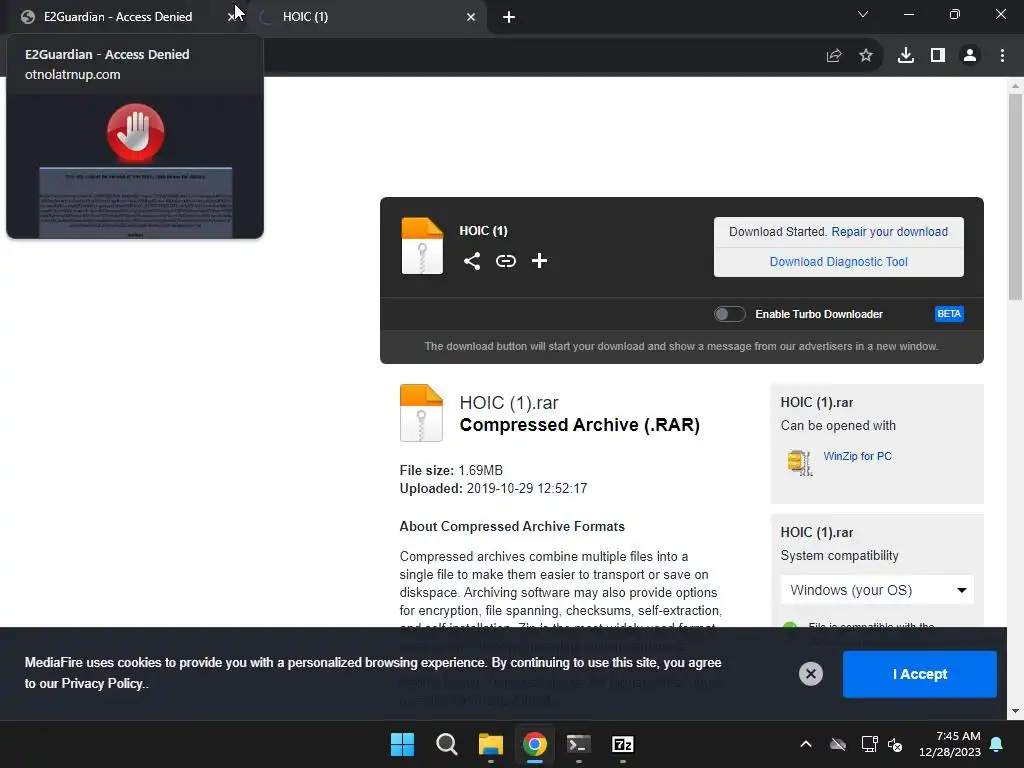
Task: Open 7-Zip from taskbar
Action: 623,744
